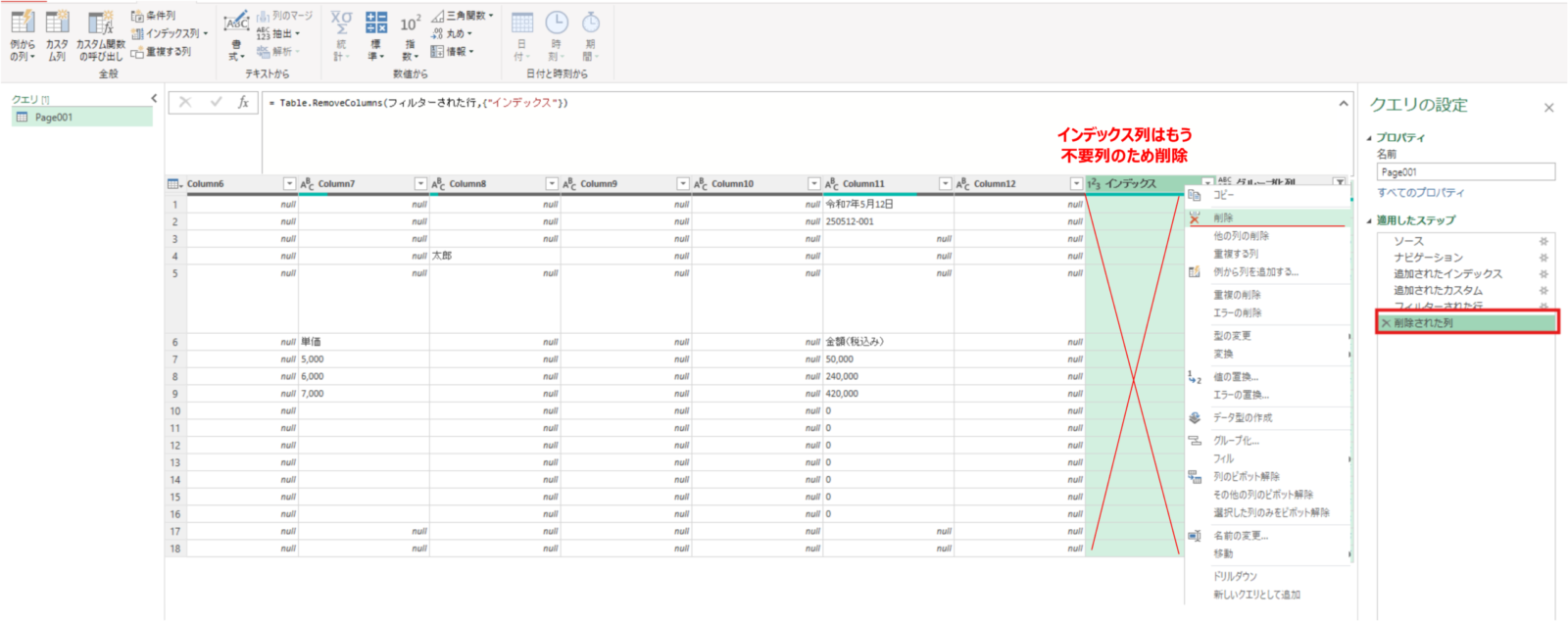
Task: Open the 型の変更 submenu
Action: pyautogui.click(x=1268, y=336)
